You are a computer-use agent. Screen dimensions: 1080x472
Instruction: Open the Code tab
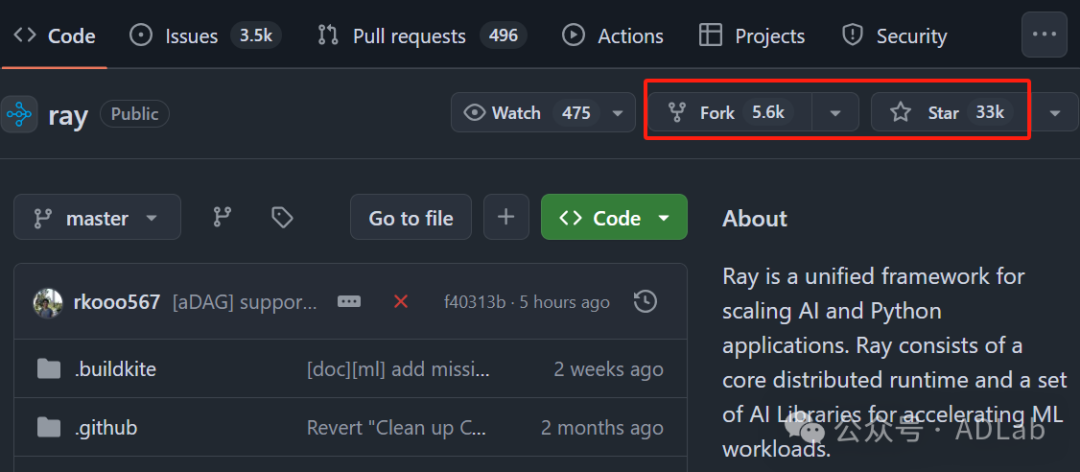click(54, 36)
